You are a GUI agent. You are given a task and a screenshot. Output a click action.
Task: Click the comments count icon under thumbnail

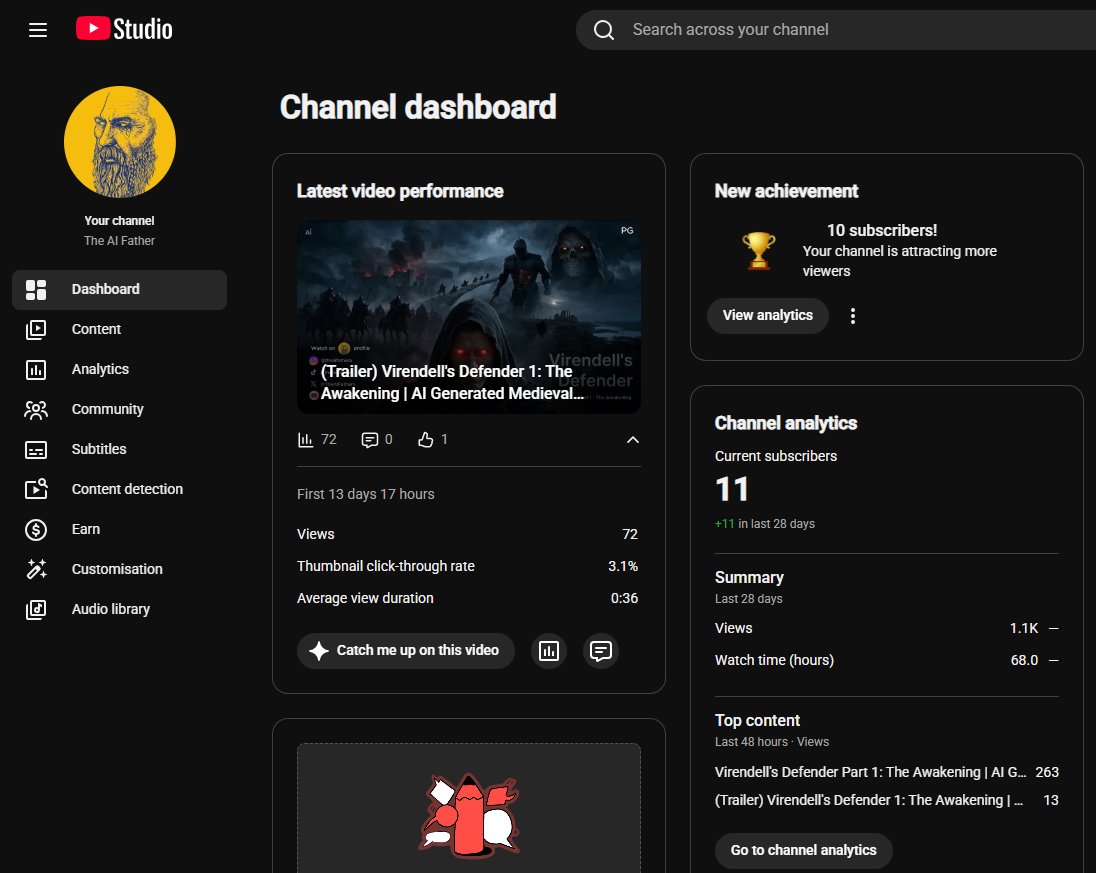pyautogui.click(x=369, y=440)
